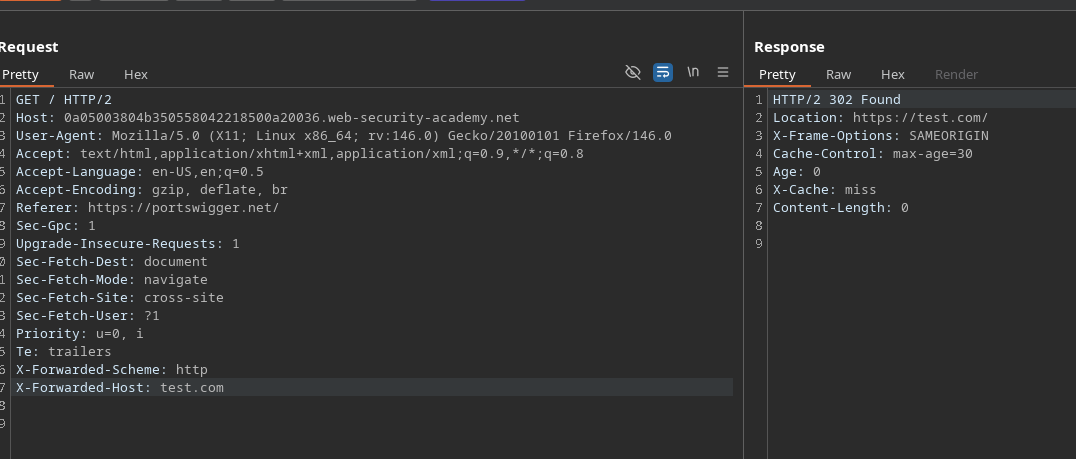1076x459 pixels.
Task: Show non-printable characters with \n icon
Action: (692, 72)
